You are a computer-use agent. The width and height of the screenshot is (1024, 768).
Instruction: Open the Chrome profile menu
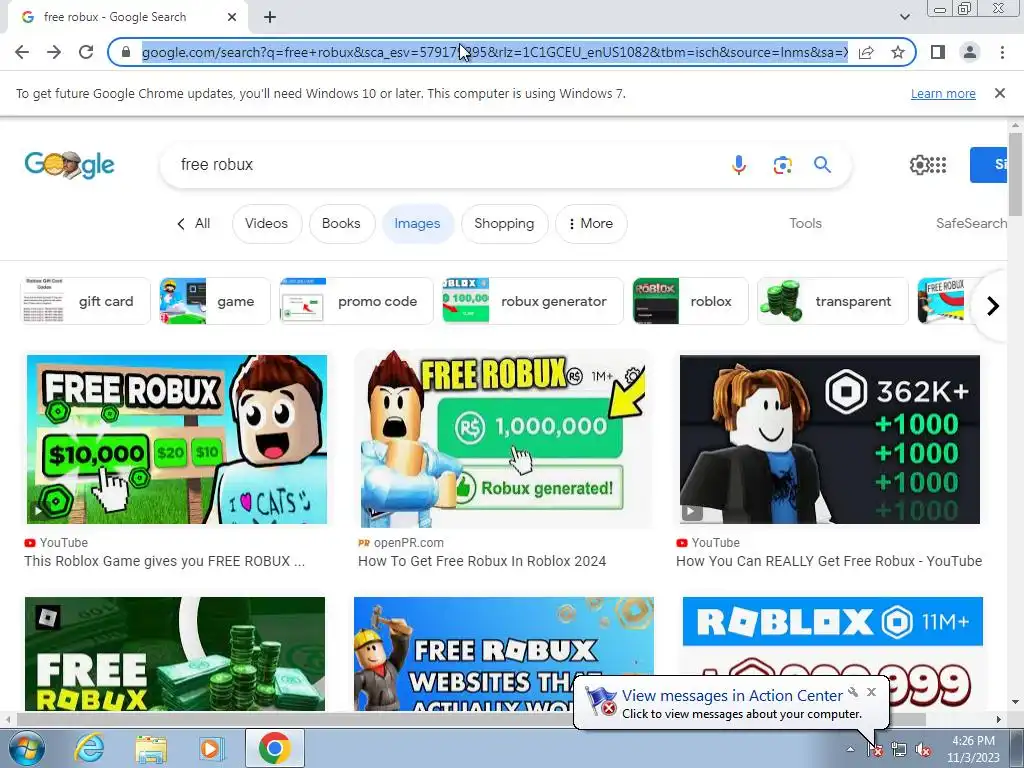(970, 52)
